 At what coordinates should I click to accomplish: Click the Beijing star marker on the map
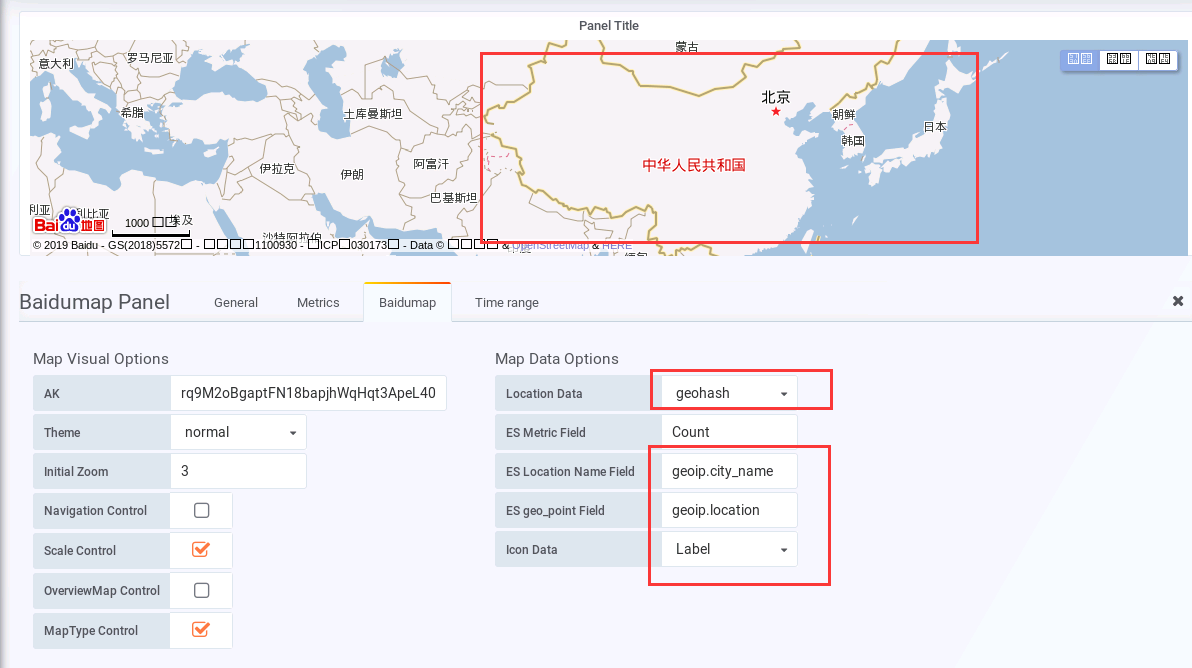tap(775, 111)
